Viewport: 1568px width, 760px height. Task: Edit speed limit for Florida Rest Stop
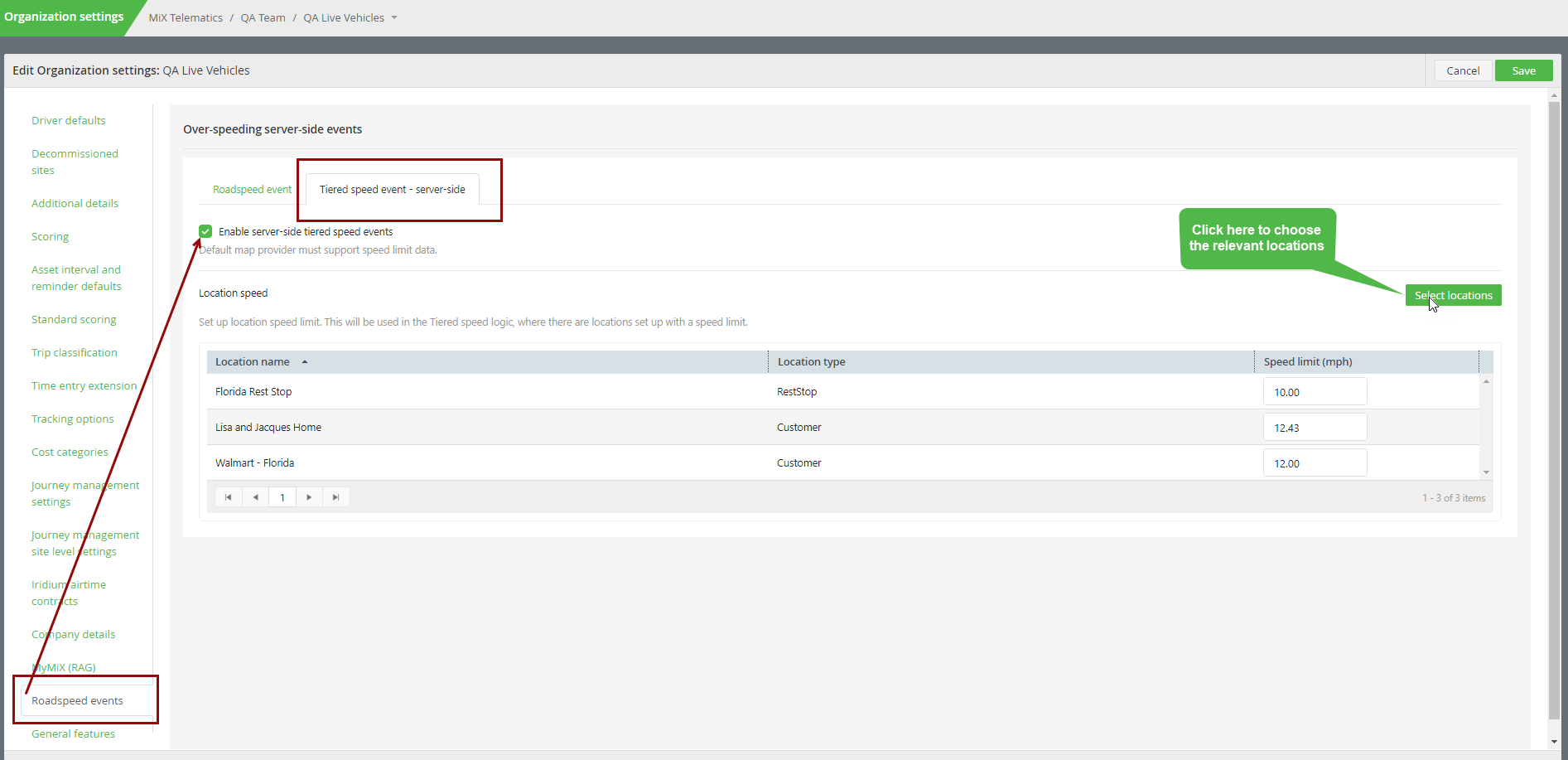1315,392
